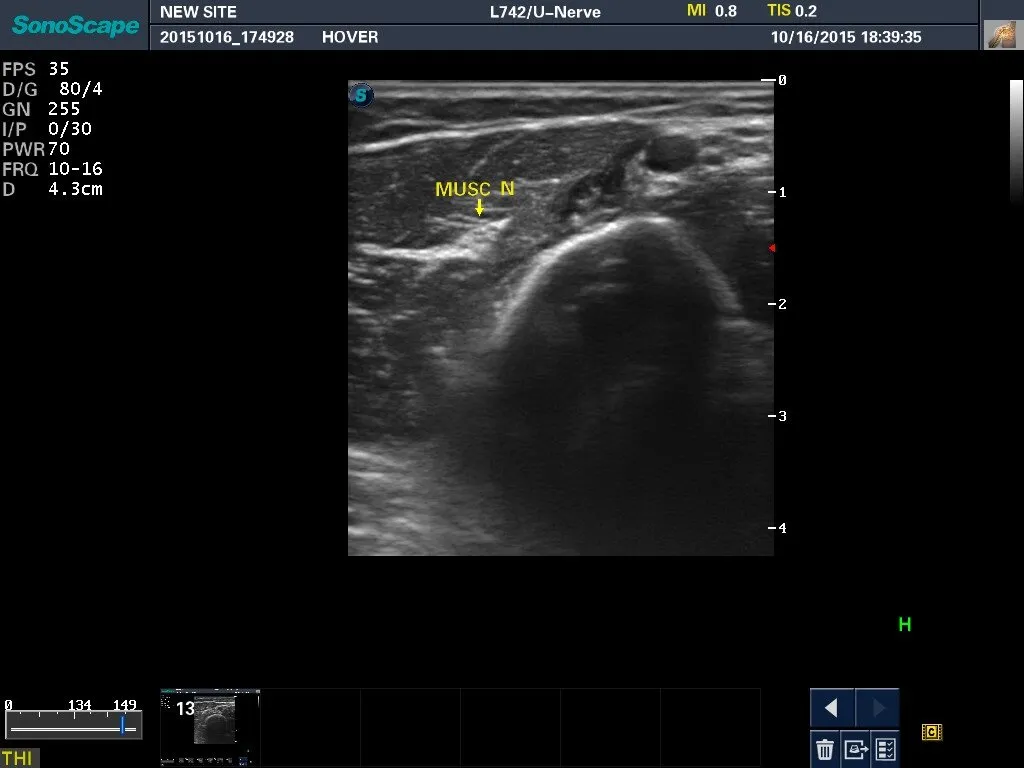
Task: Click the MUSC N annotation label
Action: (475, 188)
